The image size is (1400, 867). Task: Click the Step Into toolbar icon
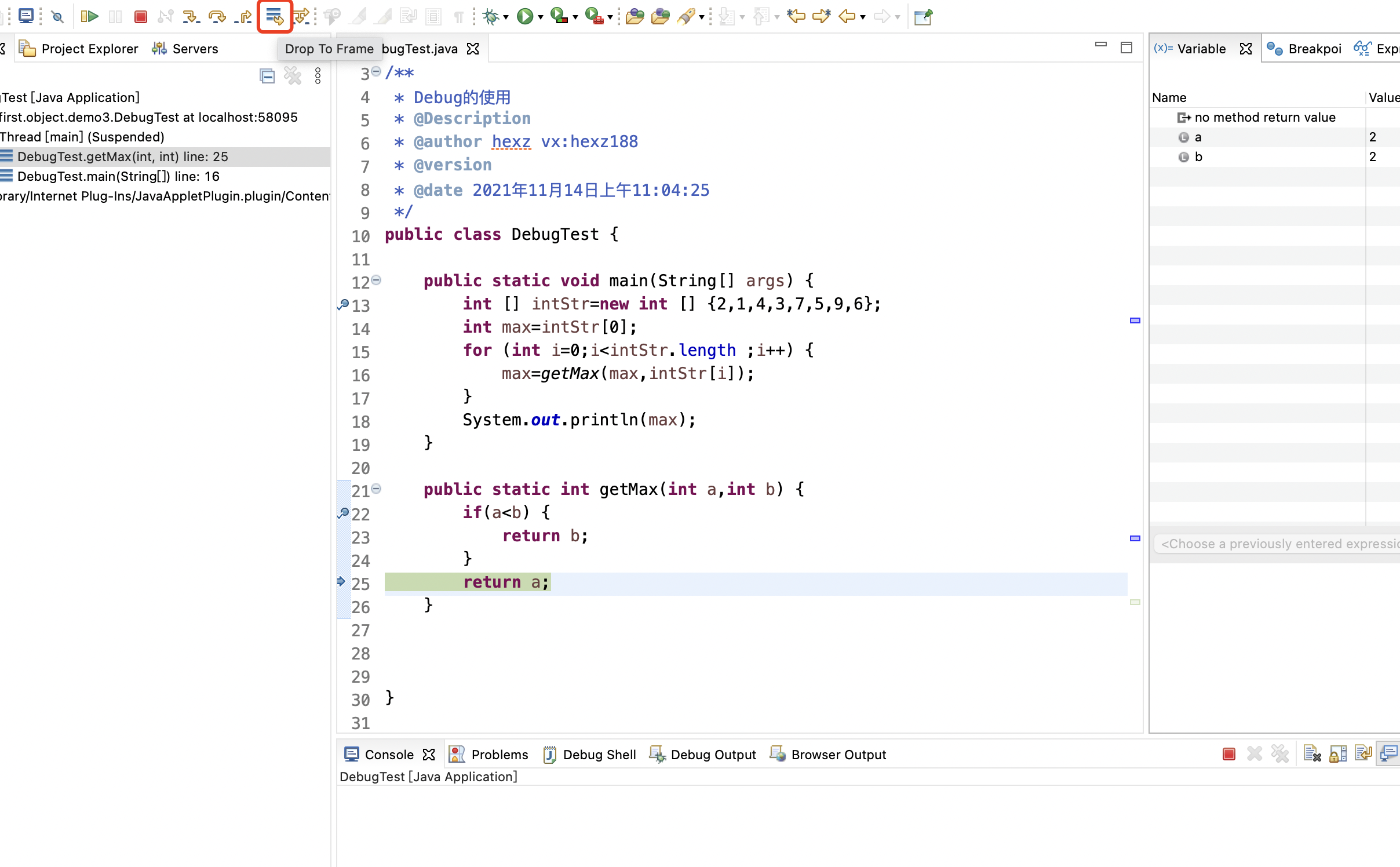tap(190, 16)
